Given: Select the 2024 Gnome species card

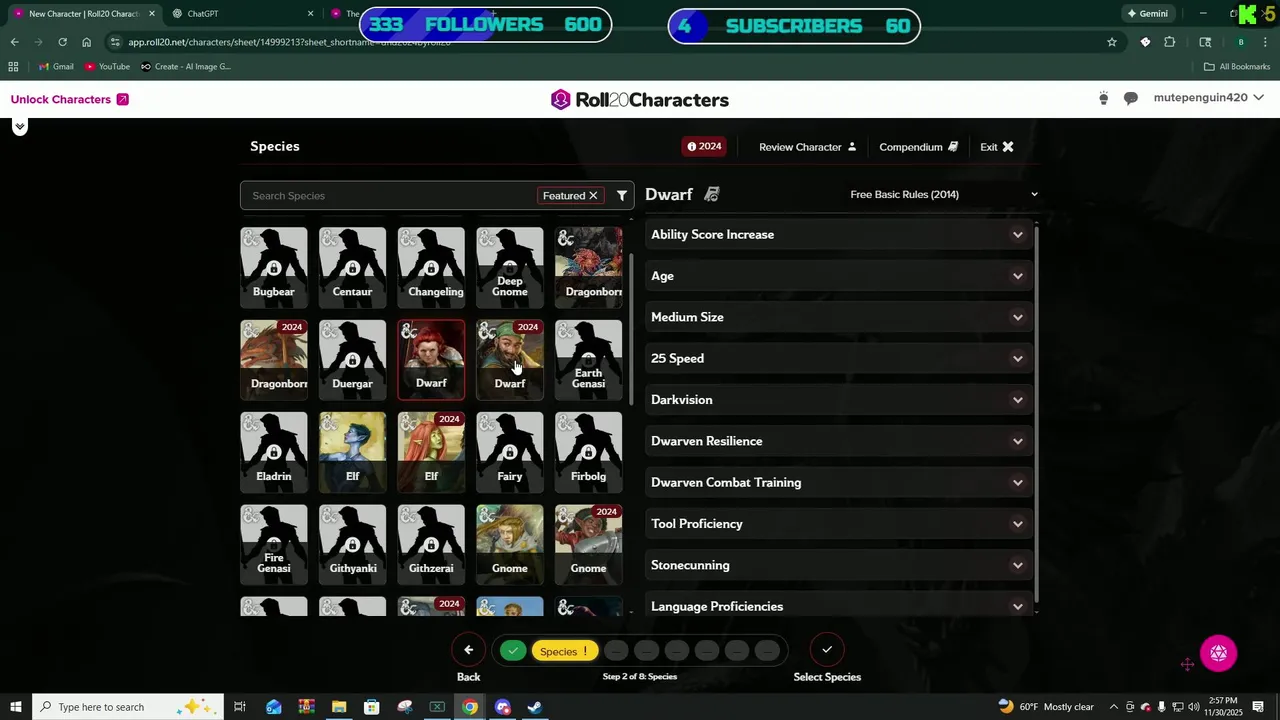Looking at the screenshot, I should click(x=588, y=544).
